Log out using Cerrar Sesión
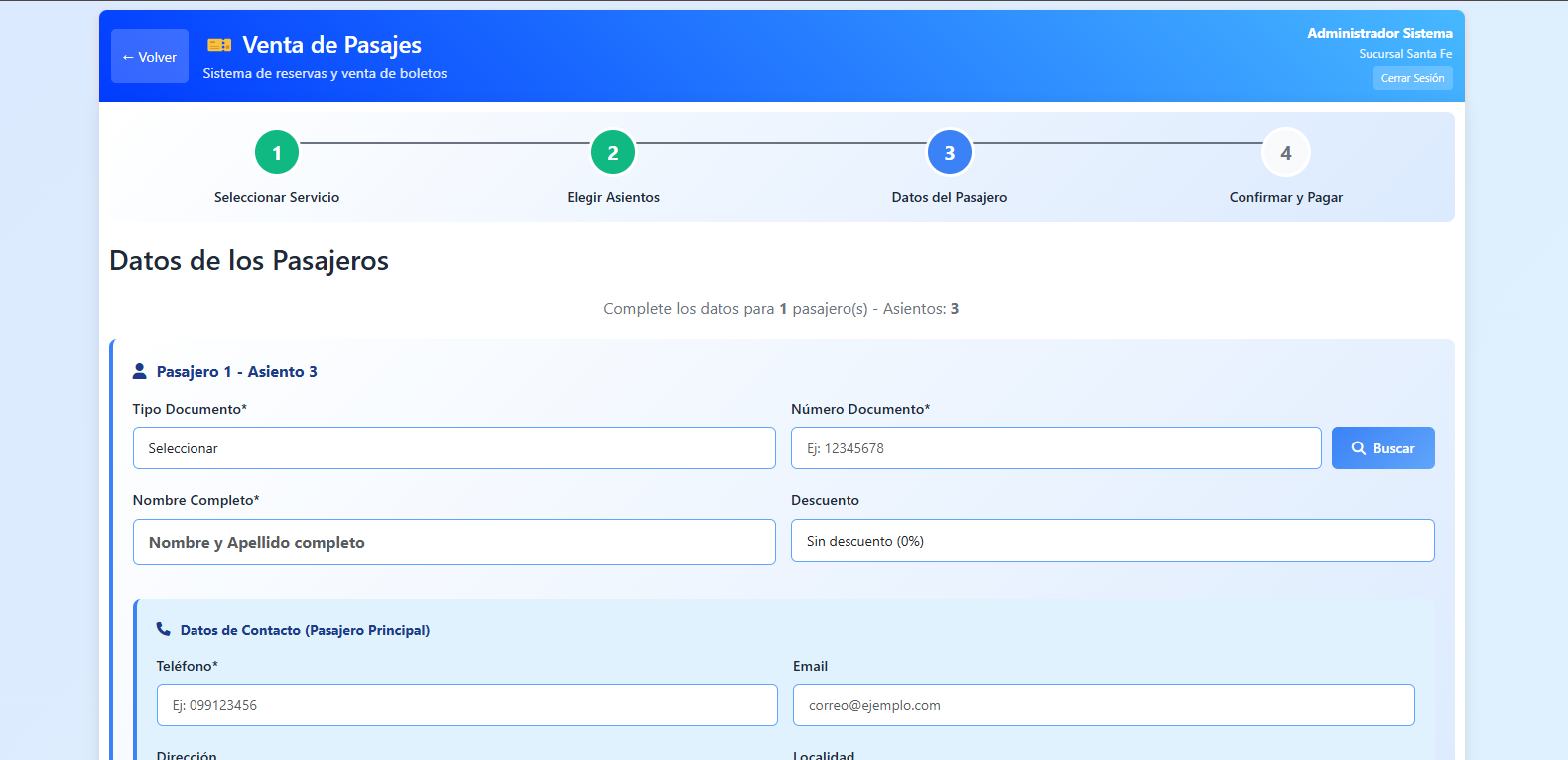 [1412, 78]
